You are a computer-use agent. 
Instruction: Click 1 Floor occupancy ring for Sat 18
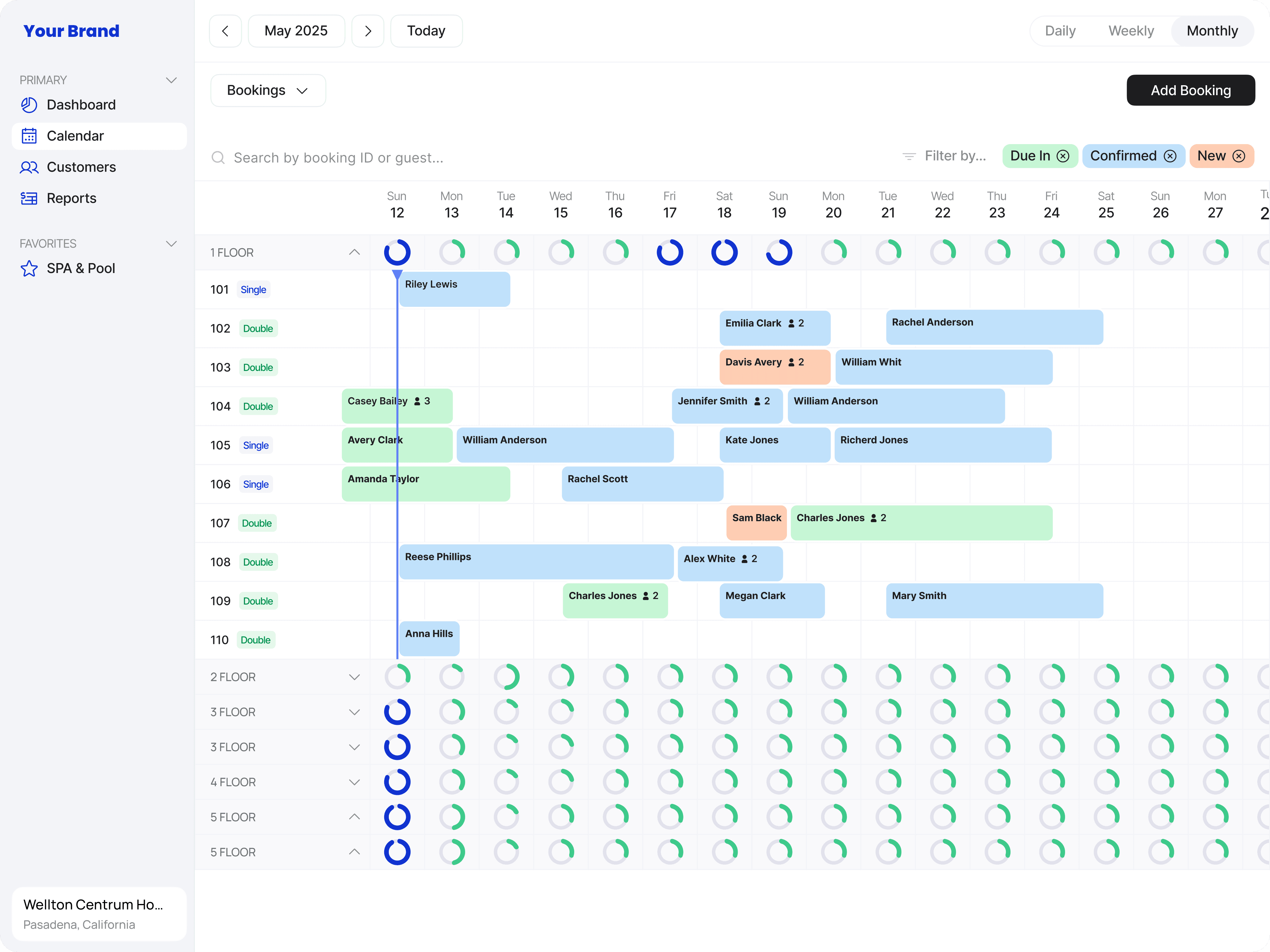pyautogui.click(x=725, y=253)
